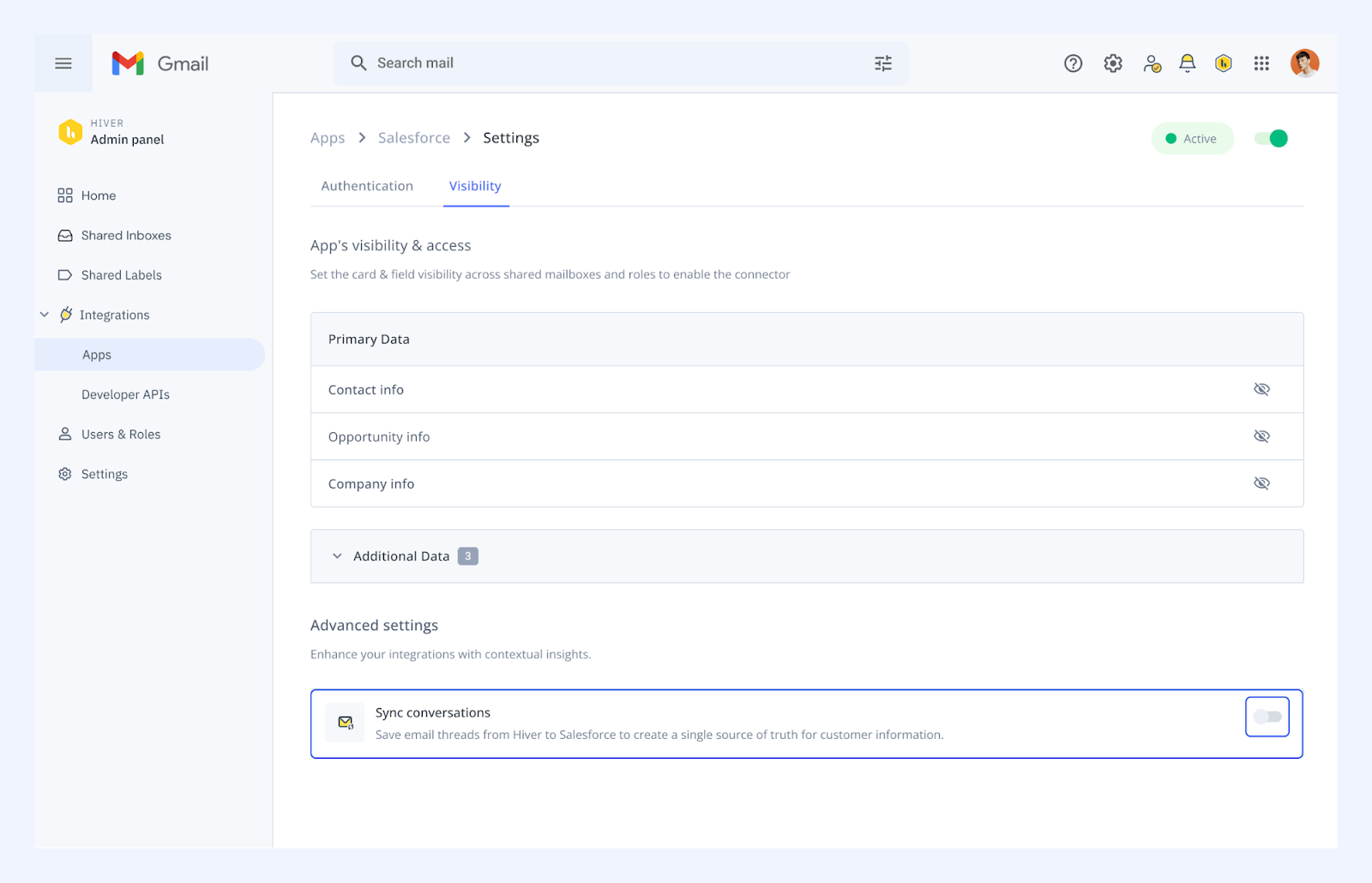
Task: Switch to the Authentication tab
Action: [x=367, y=186]
